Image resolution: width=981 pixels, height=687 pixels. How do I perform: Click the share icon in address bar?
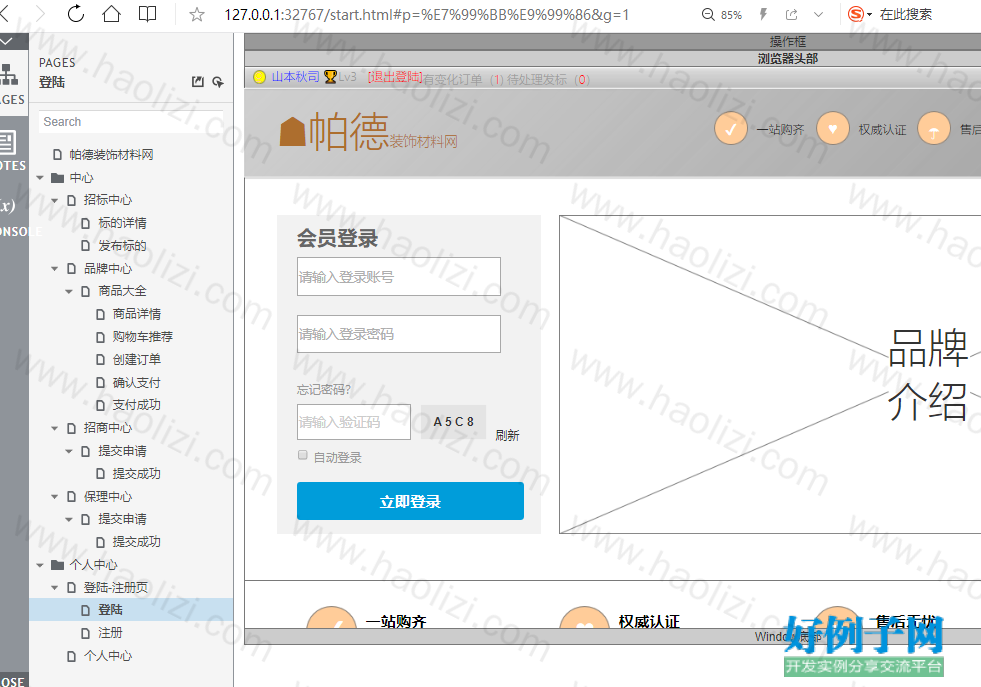pos(791,14)
